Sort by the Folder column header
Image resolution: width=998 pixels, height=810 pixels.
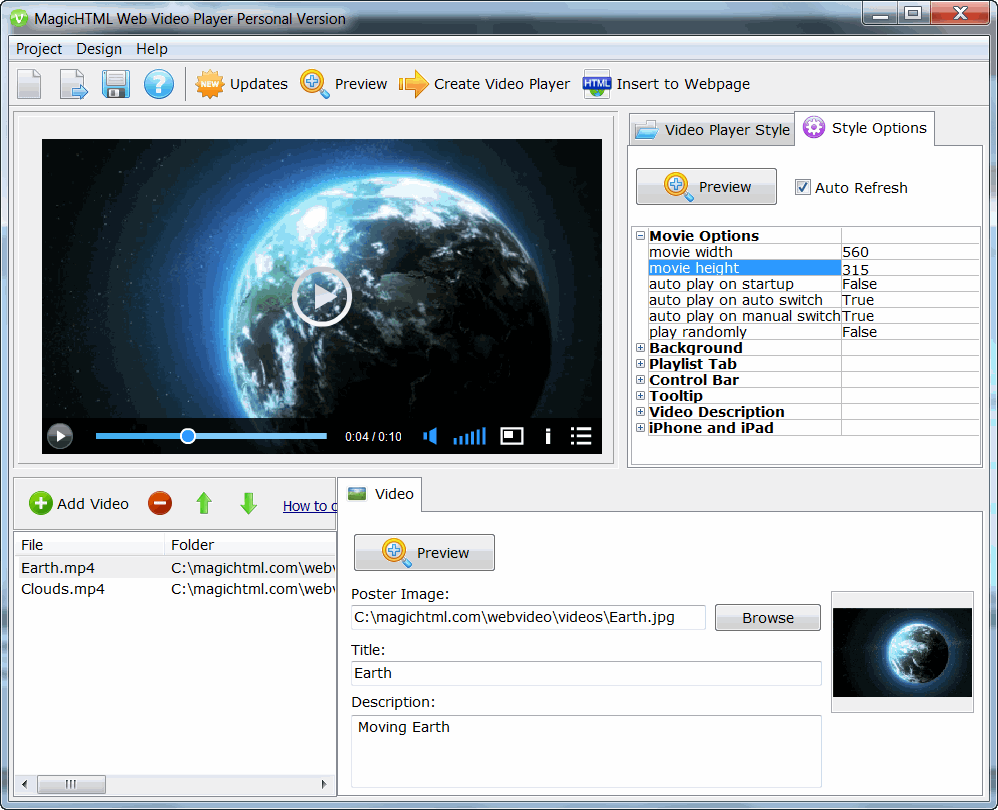tap(250, 545)
